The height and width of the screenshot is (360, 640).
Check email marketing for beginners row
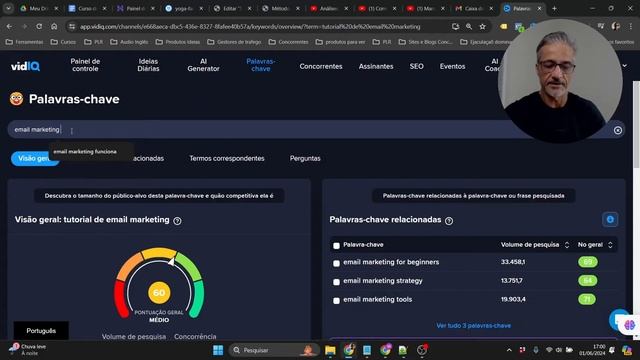[336, 263]
